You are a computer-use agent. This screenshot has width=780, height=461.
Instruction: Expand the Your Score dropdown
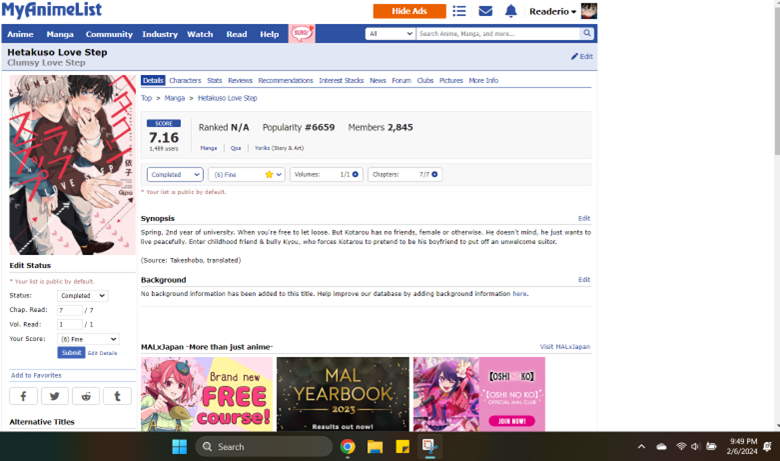pos(88,339)
